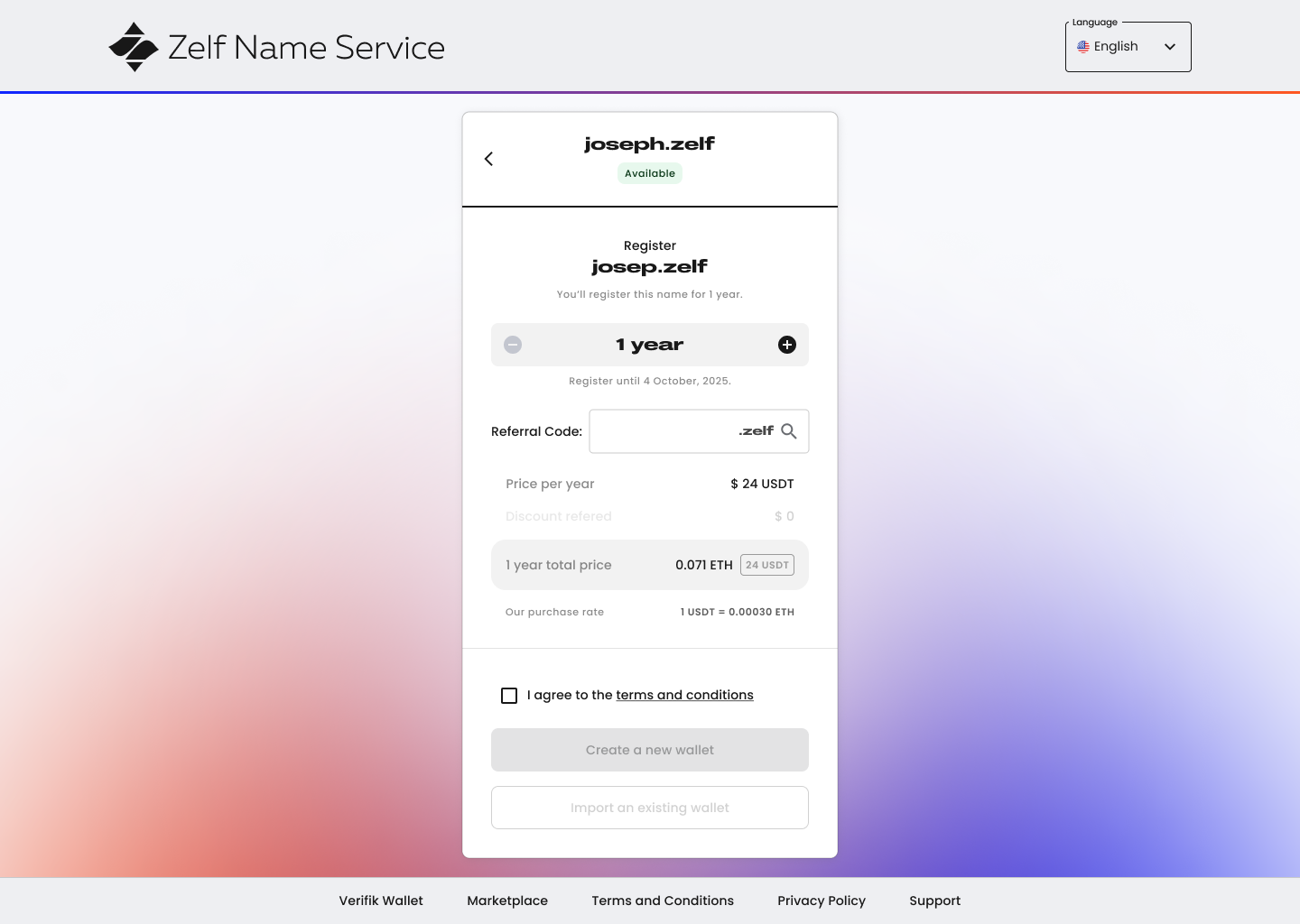Open Privacy Policy footer link
Viewport: 1300px width, 924px height.
click(x=822, y=901)
